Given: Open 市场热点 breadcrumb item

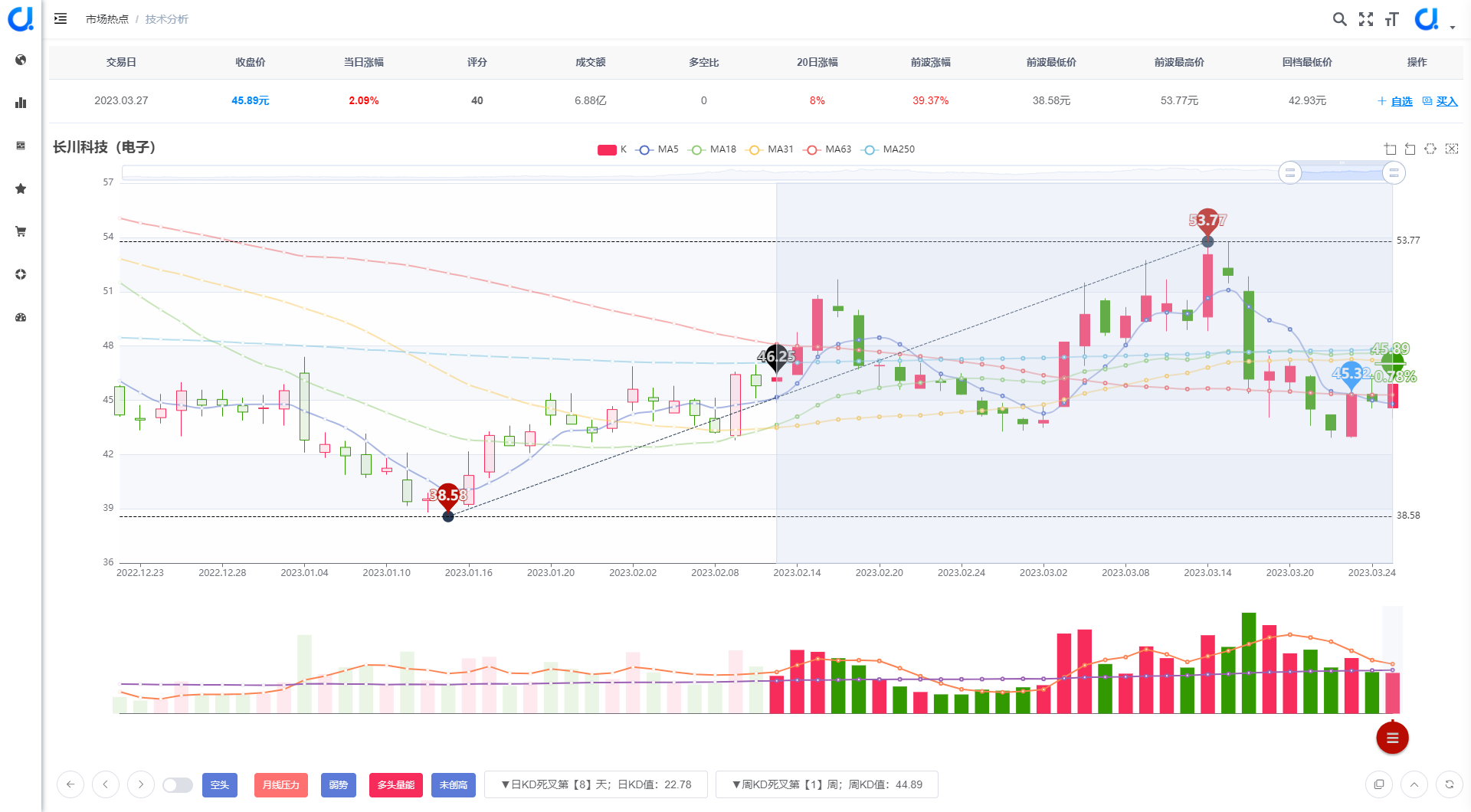Looking at the screenshot, I should (x=107, y=19).
